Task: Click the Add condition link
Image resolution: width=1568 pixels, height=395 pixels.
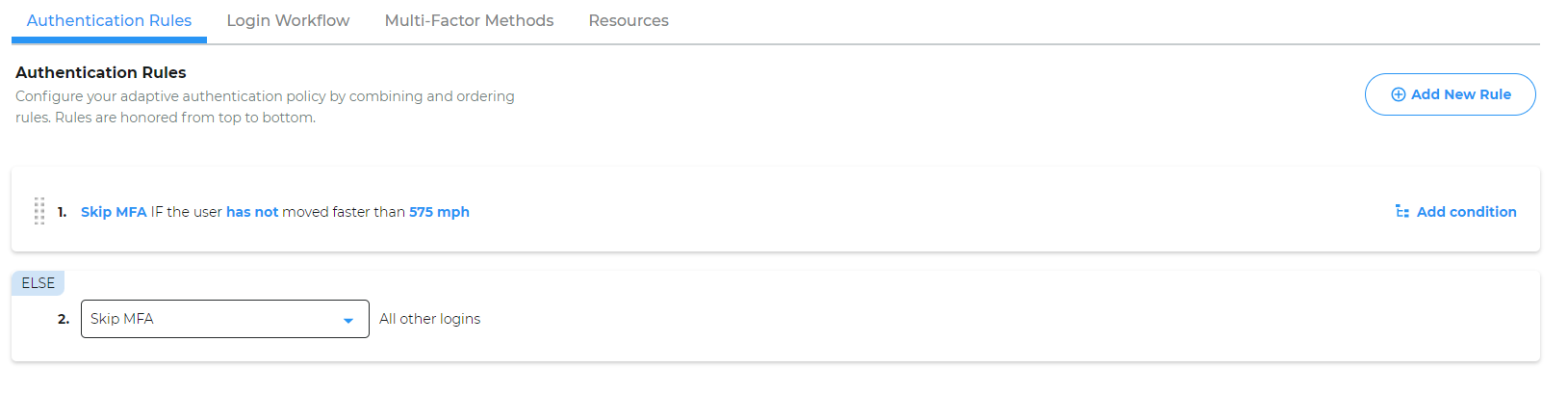Action: click(x=1456, y=211)
